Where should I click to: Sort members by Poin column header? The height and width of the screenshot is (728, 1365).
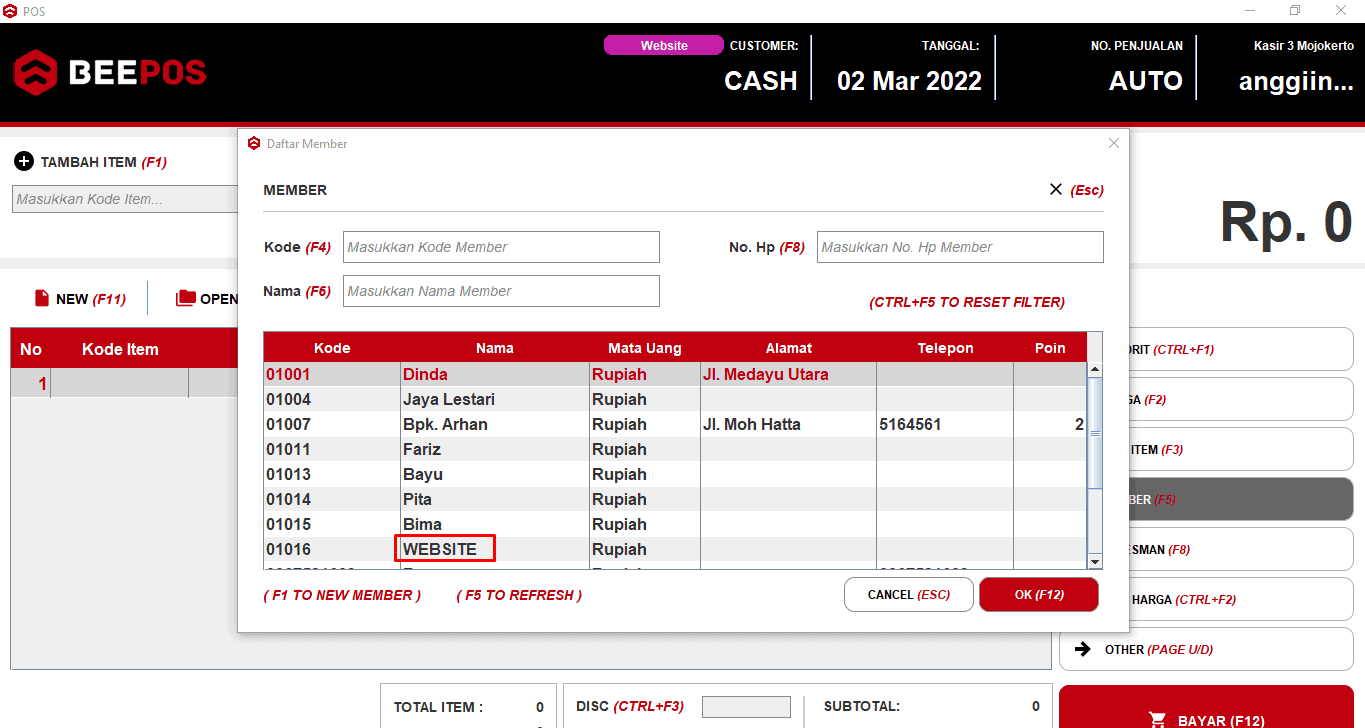coord(1049,348)
